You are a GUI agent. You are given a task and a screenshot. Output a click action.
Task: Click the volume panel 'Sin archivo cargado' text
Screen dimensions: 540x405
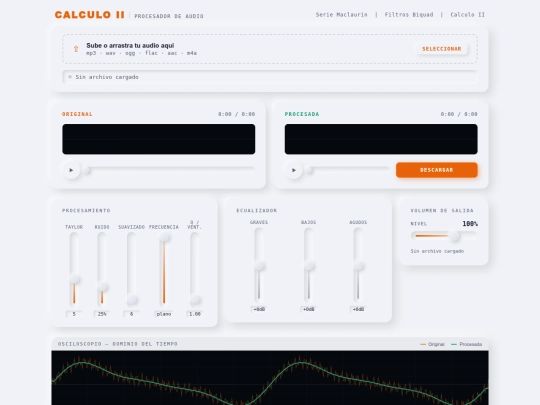coord(437,251)
